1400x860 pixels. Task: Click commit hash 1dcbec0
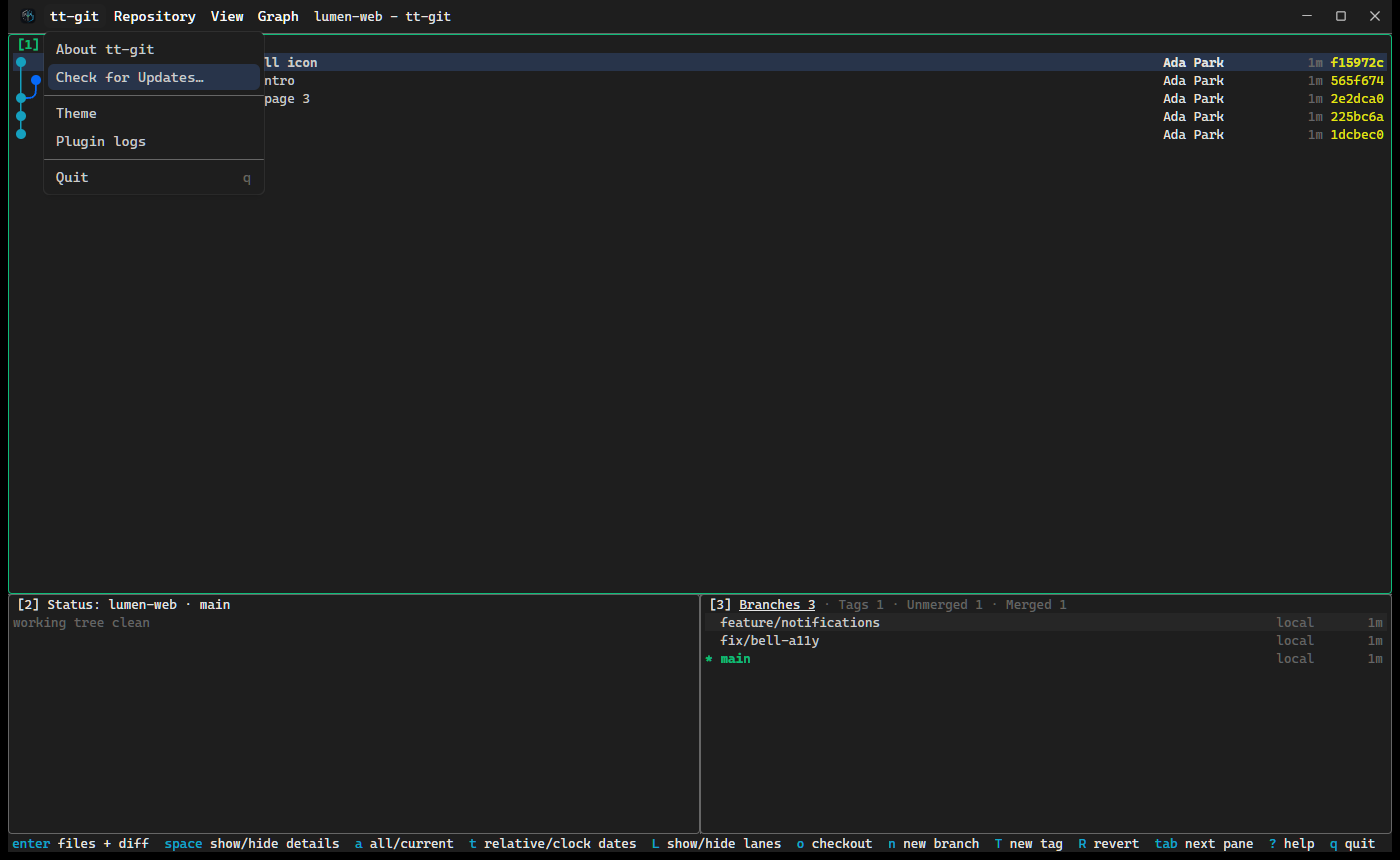1357,134
